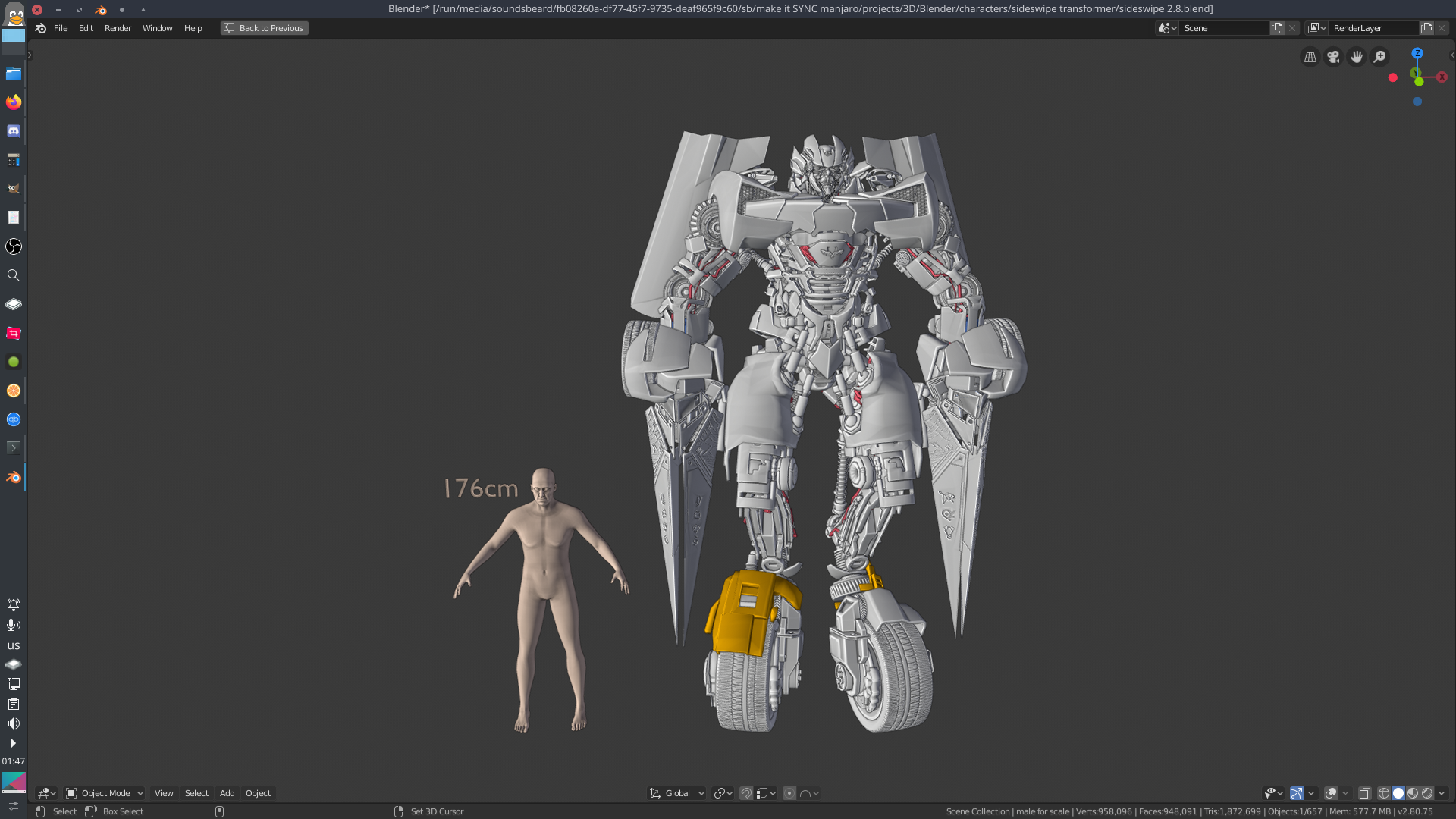Open the Blender logo app menu
Screen dimensions: 1456x819
tap(41, 28)
